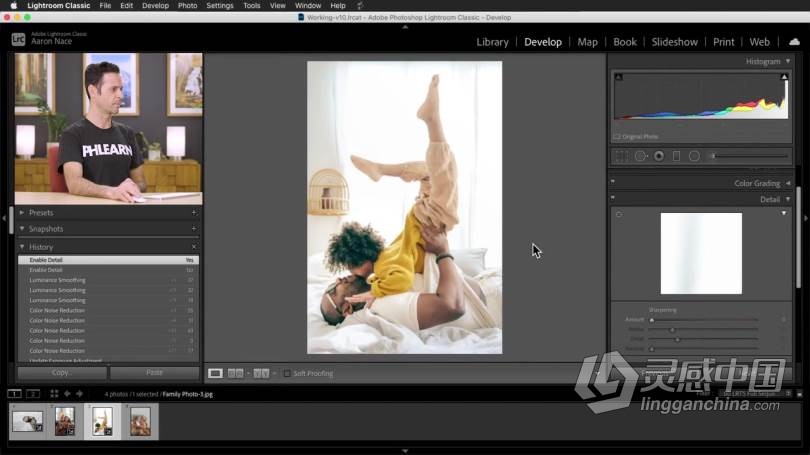The image size is (810, 455).
Task: Toggle Detail panel on/off switch
Action: point(613,197)
